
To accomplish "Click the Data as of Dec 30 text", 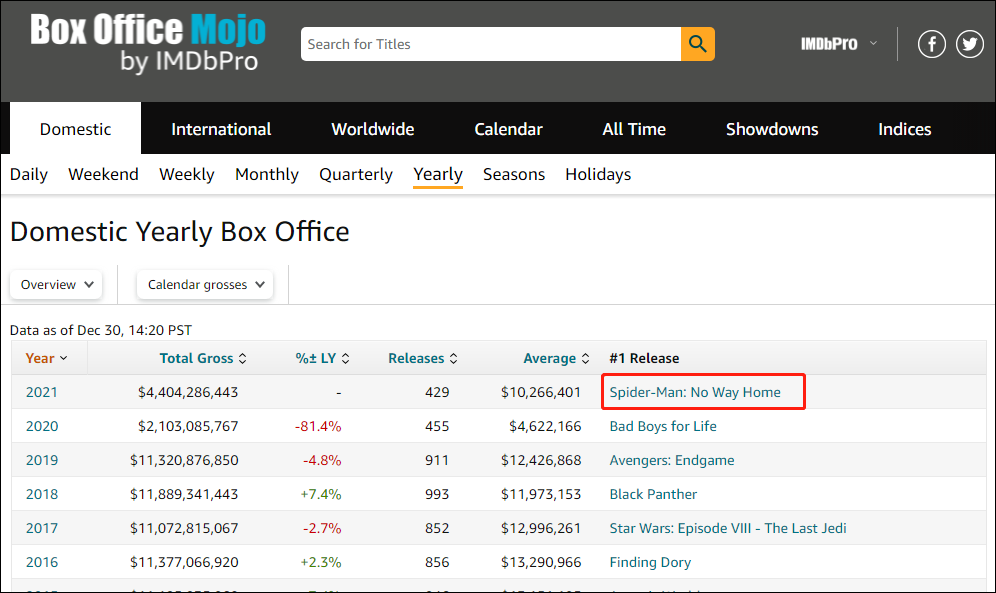I will (100, 330).
